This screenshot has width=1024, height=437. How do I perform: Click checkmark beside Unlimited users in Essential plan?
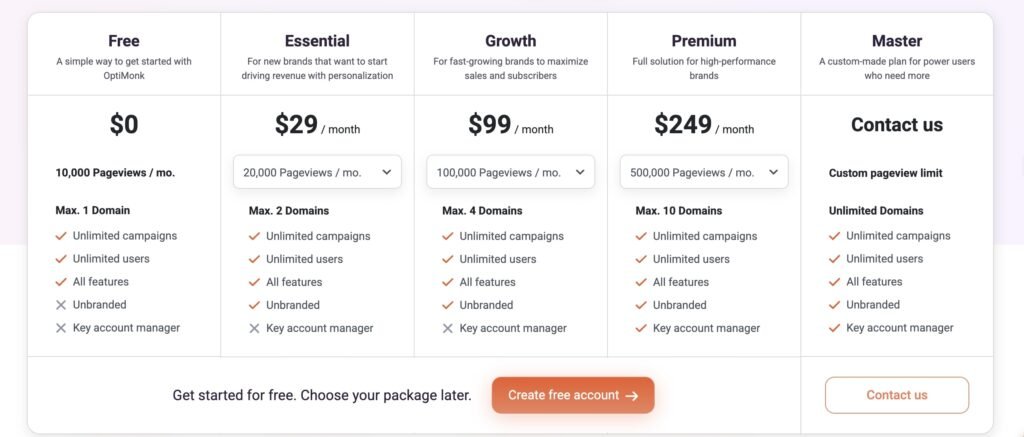[254, 259]
